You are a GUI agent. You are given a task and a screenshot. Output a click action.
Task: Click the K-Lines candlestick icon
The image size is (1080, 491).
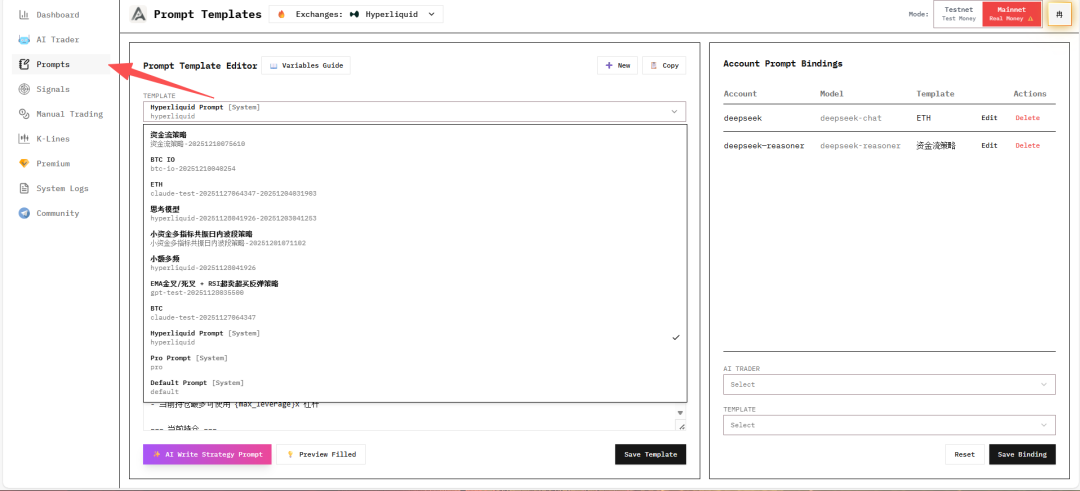point(24,138)
